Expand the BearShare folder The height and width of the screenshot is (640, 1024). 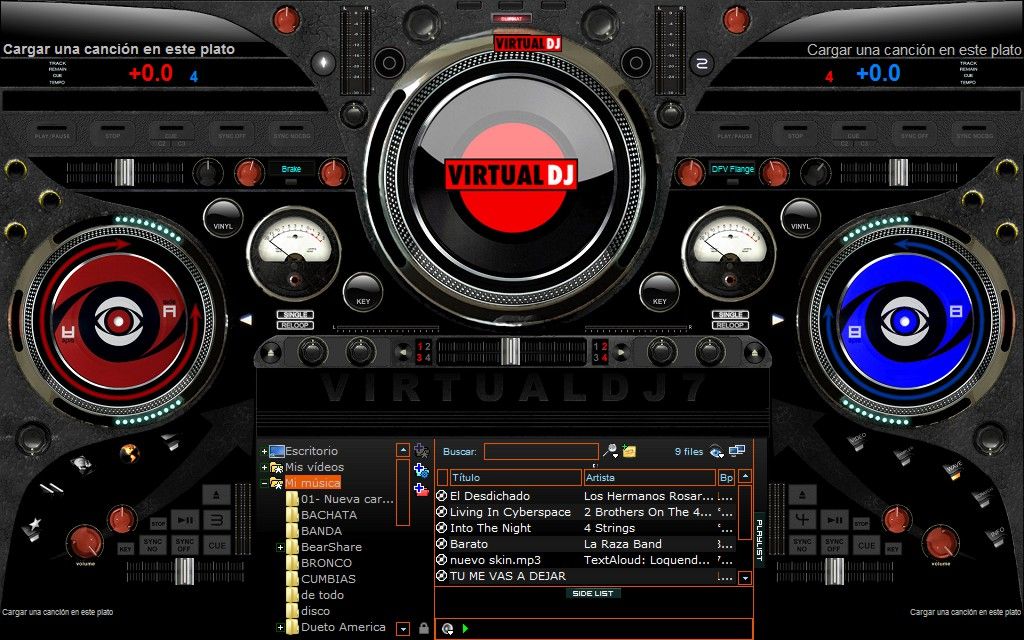click(280, 547)
